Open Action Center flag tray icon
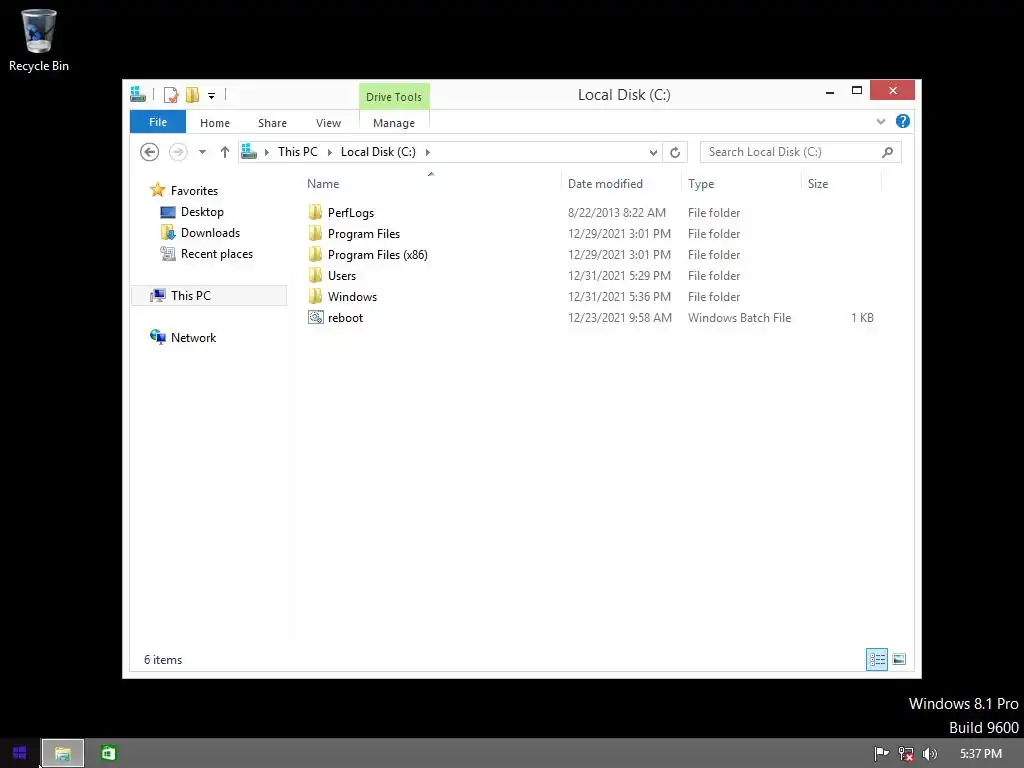Viewport: 1024px width, 768px height. click(x=881, y=754)
